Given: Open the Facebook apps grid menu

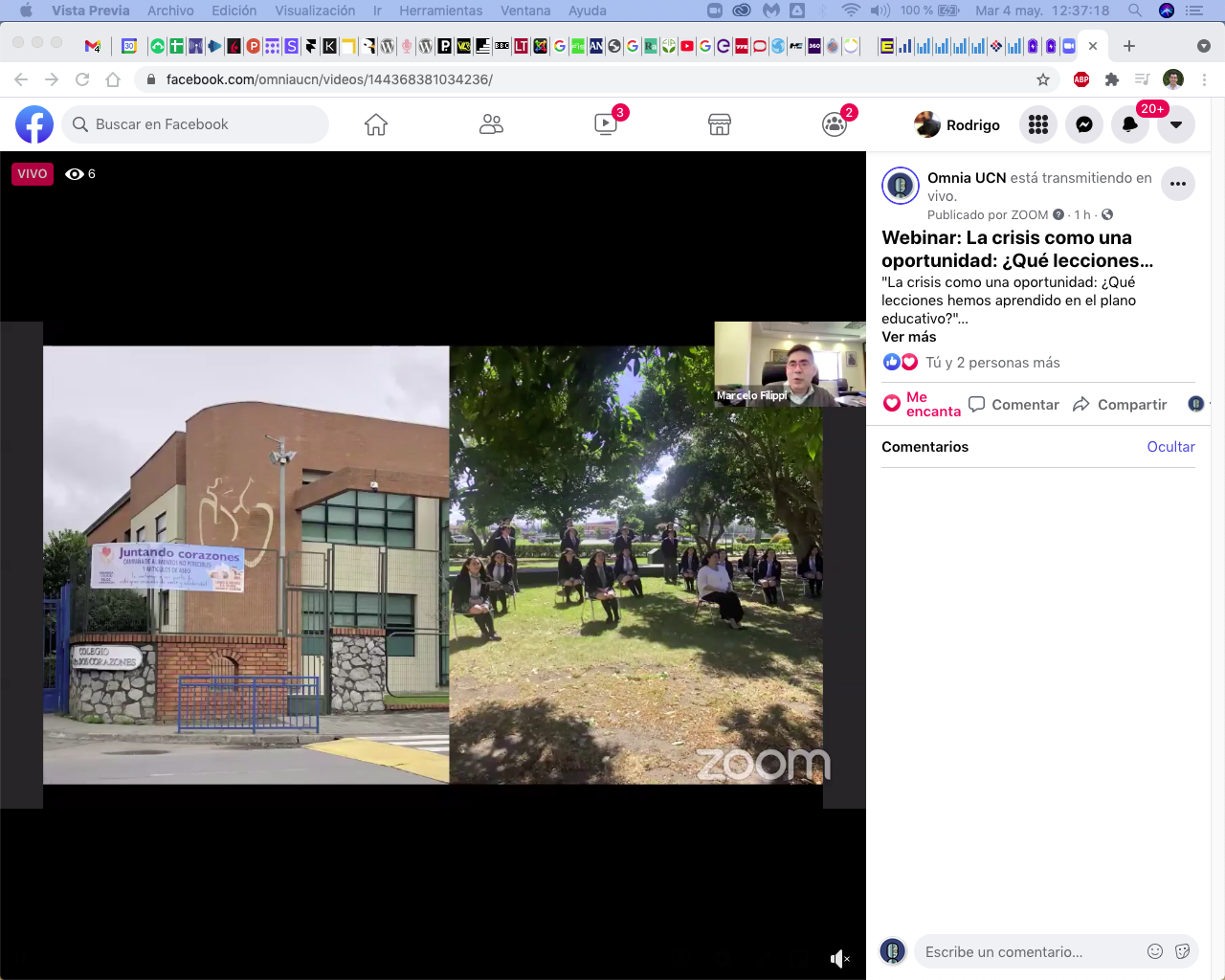Looking at the screenshot, I should pos(1038,124).
